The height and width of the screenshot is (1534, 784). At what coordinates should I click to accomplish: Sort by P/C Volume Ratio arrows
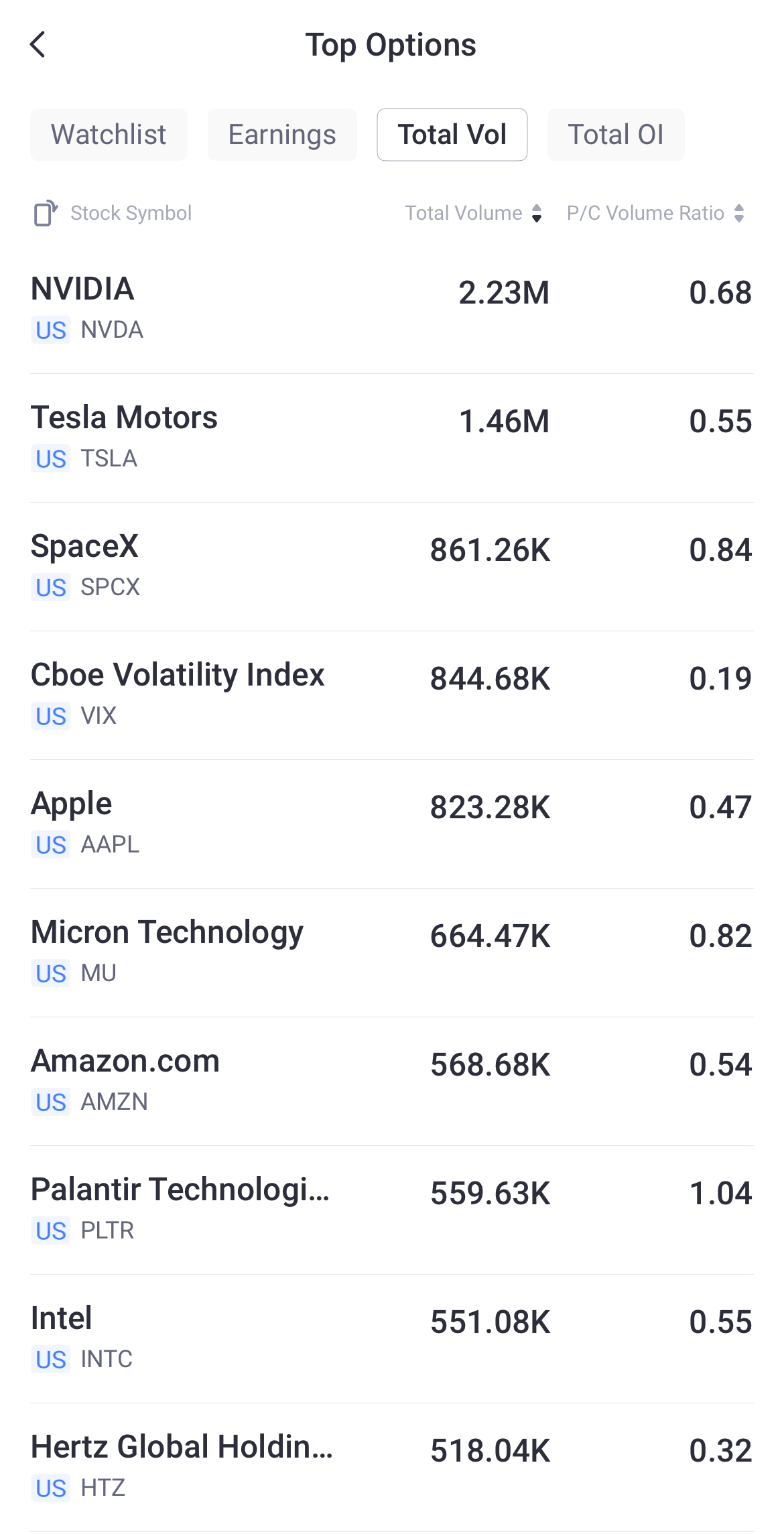(739, 213)
